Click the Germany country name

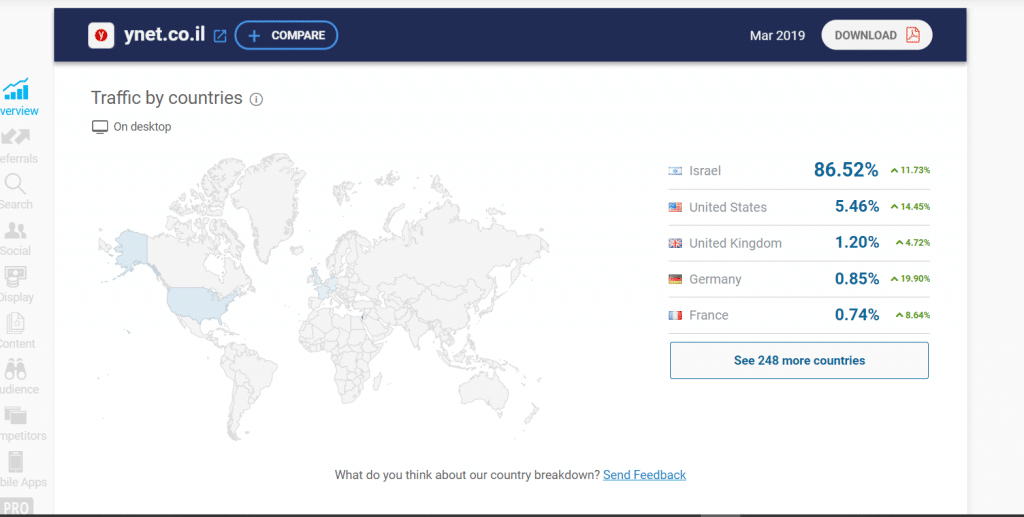point(715,279)
